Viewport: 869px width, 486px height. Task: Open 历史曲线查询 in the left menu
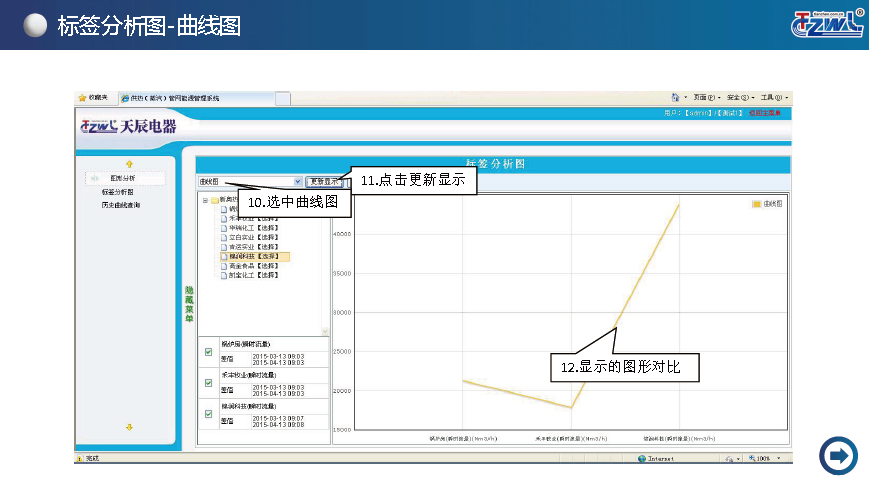121,205
